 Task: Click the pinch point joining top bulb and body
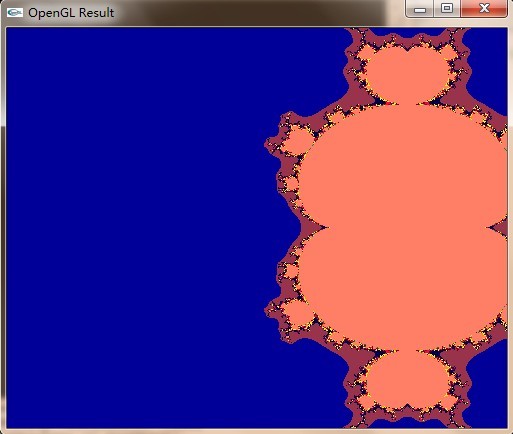click(x=407, y=104)
